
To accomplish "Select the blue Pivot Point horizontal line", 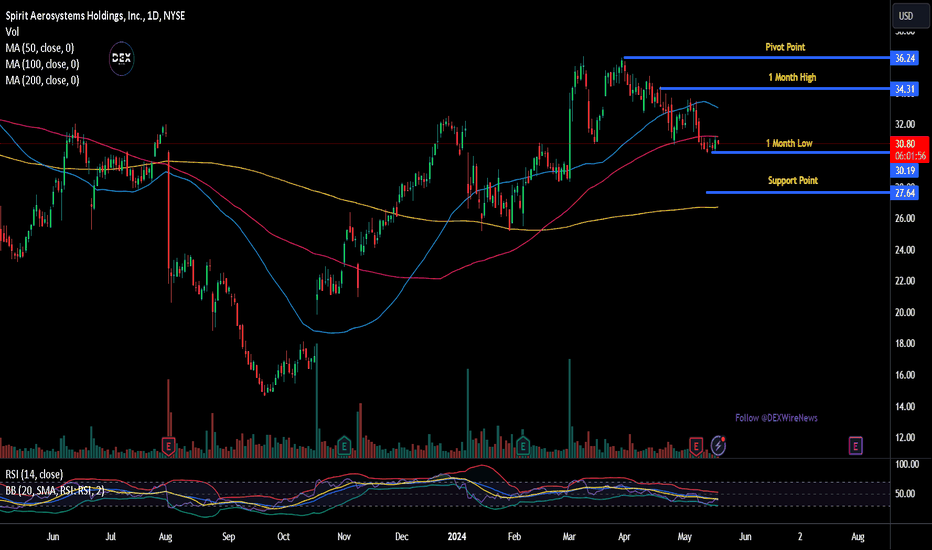I will [756, 58].
